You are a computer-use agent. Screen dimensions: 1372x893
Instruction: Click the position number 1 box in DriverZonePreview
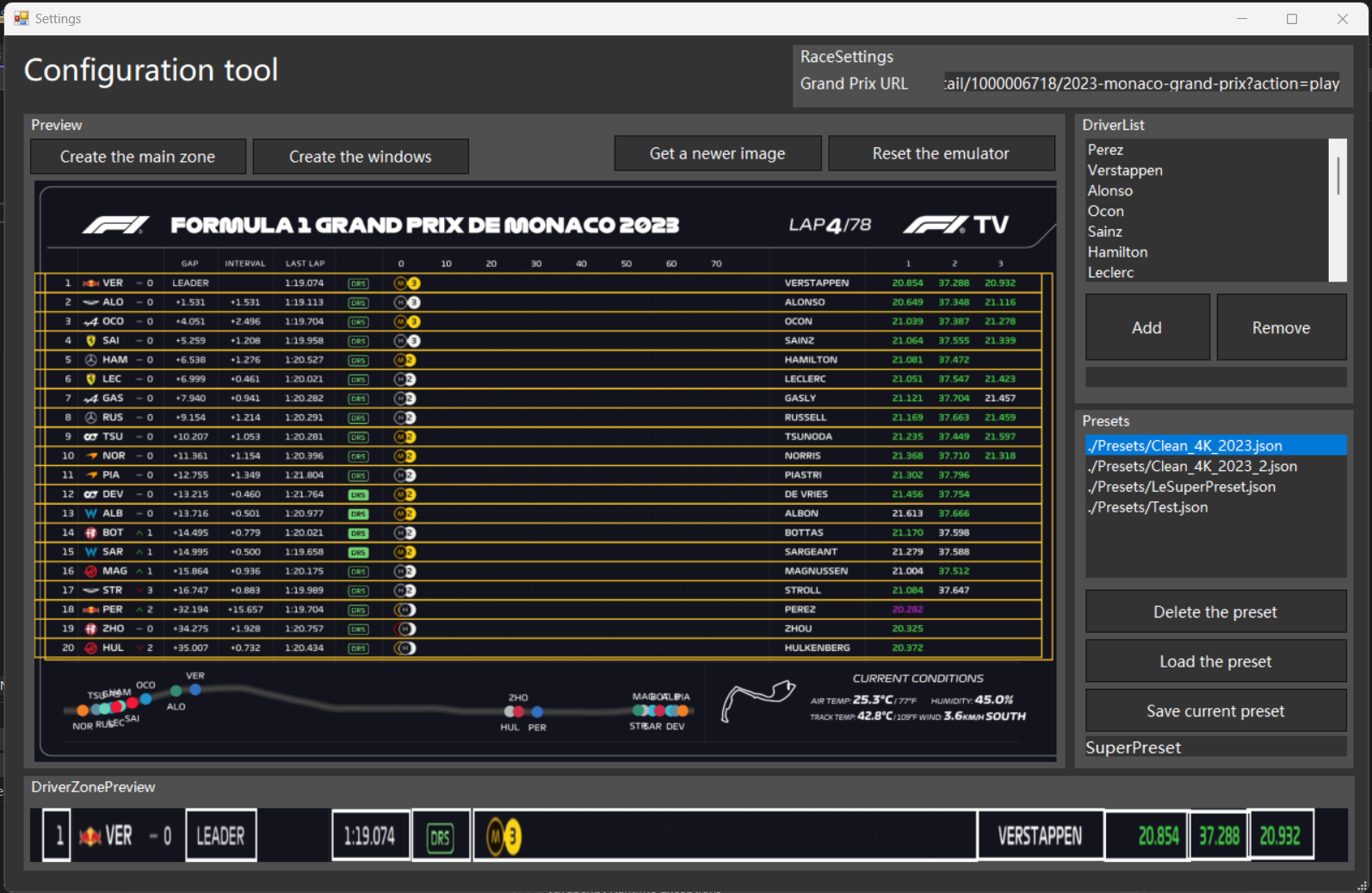(58, 835)
